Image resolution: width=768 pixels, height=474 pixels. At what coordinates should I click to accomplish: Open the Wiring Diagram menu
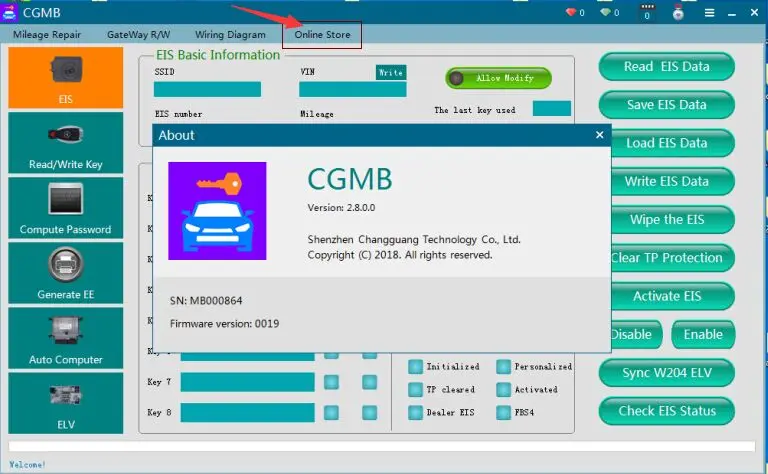click(x=230, y=35)
